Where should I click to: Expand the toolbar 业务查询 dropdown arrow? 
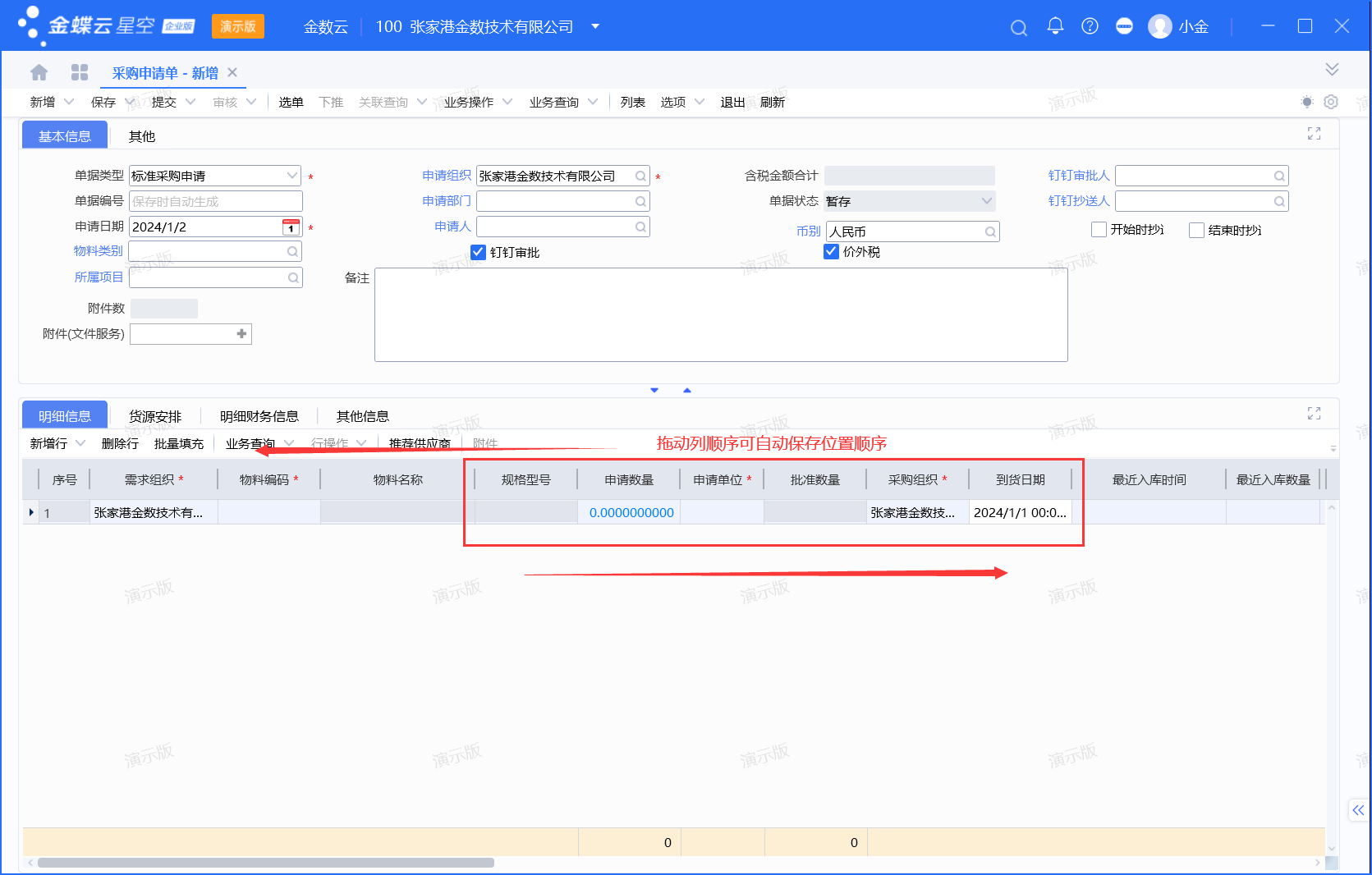(x=593, y=102)
